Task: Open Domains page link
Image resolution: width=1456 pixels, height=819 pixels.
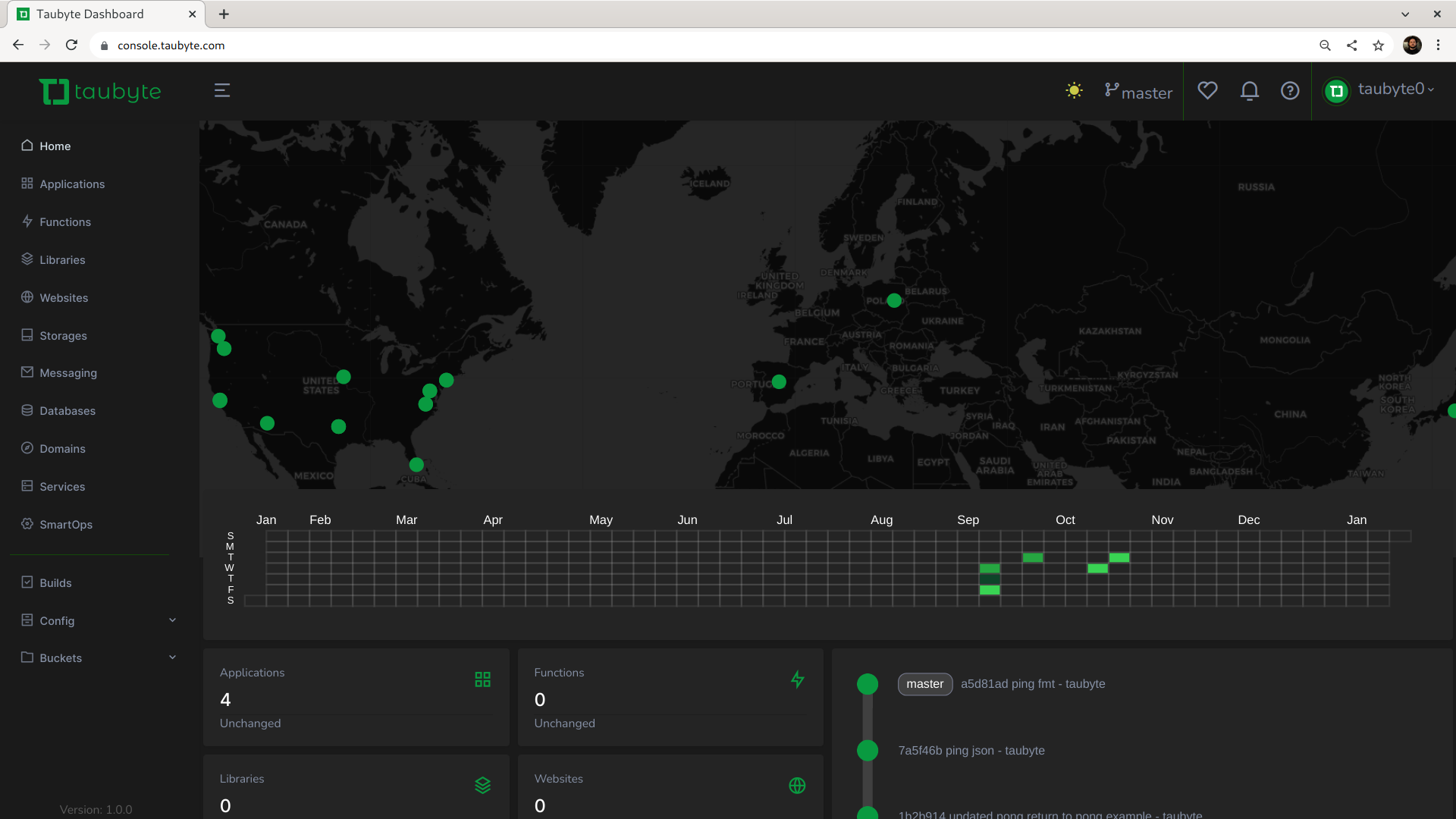Action: pyautogui.click(x=62, y=449)
